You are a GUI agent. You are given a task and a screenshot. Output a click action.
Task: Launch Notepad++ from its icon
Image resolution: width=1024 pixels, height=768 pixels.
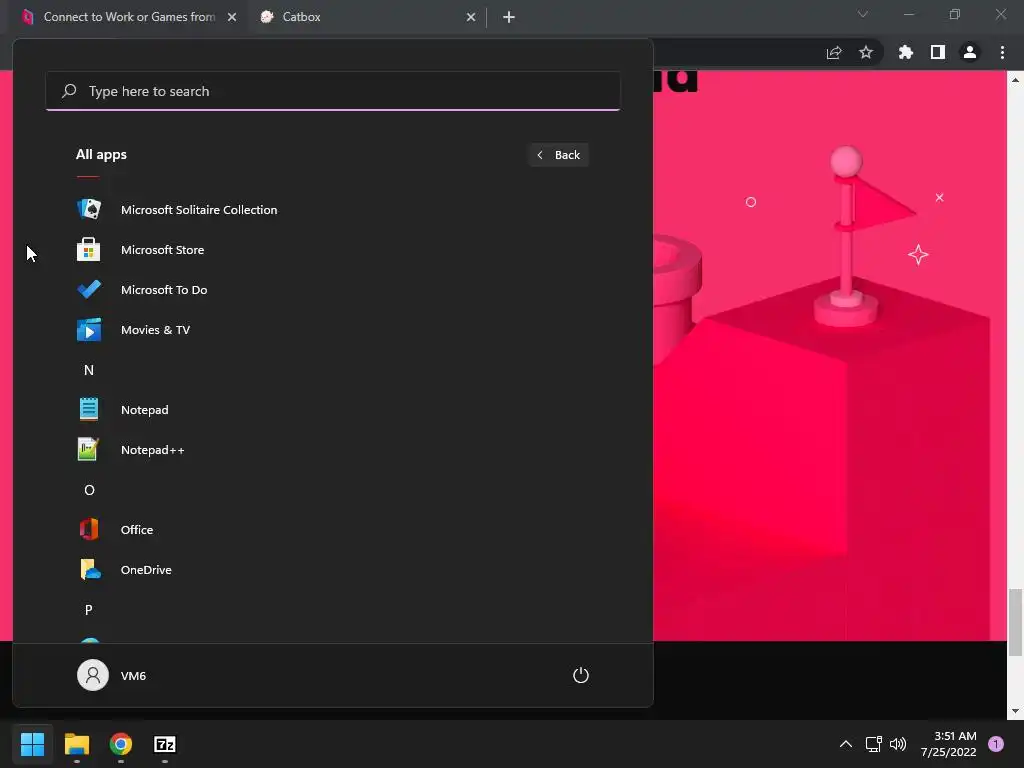(x=88, y=449)
